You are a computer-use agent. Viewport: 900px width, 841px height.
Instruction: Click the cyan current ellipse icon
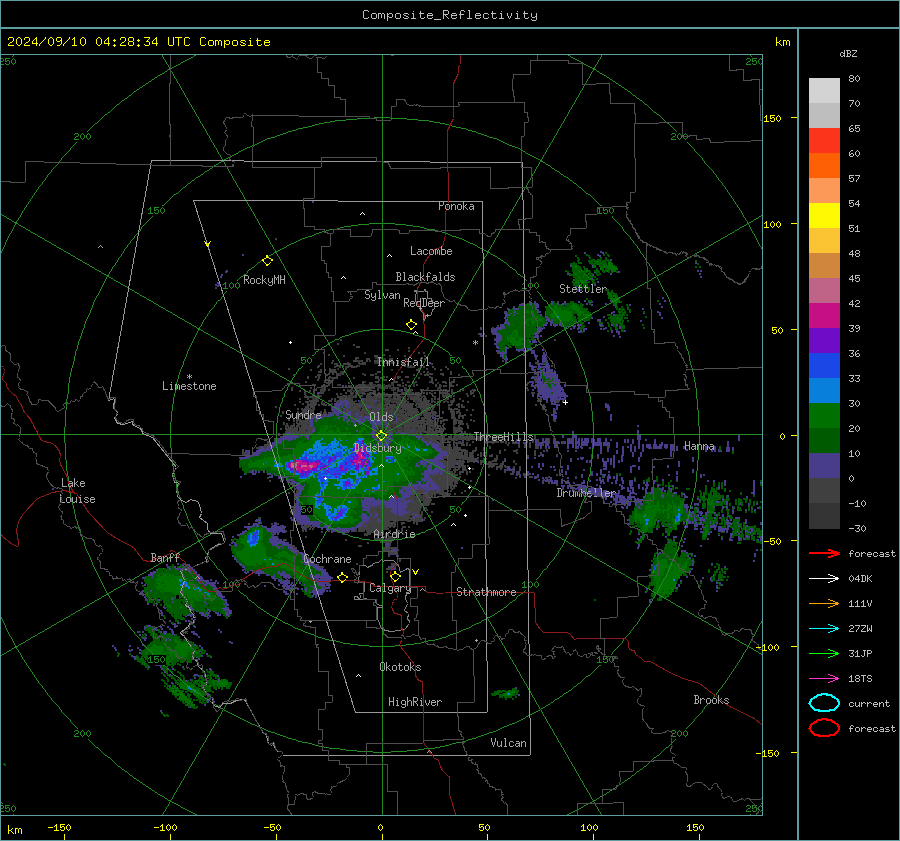coord(824,703)
